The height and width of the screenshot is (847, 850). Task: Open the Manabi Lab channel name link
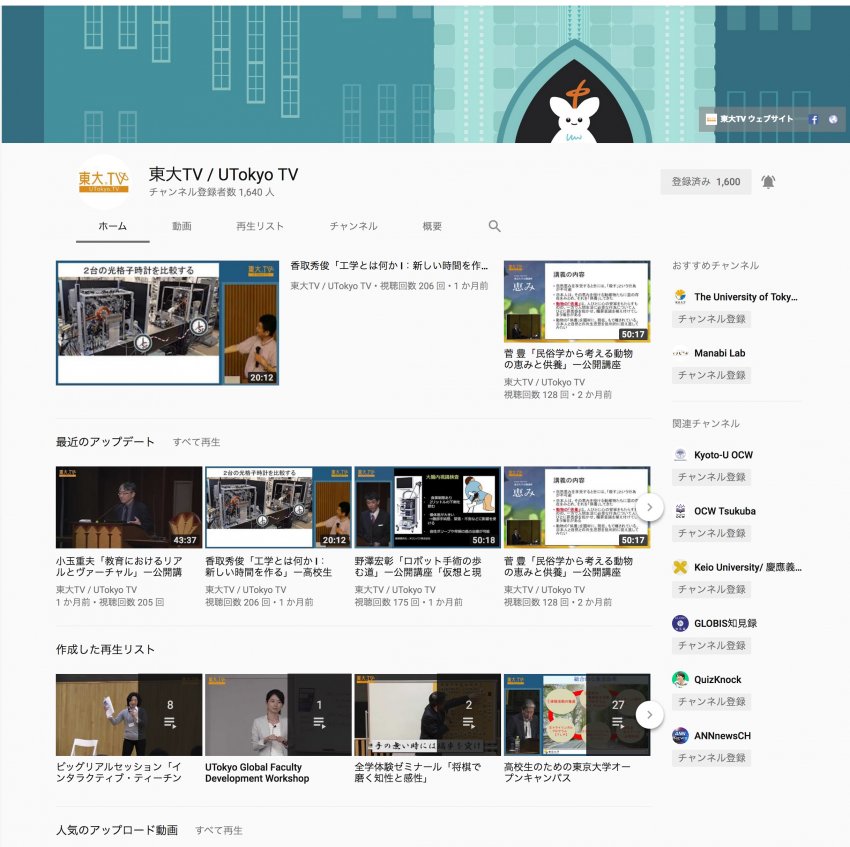[719, 353]
